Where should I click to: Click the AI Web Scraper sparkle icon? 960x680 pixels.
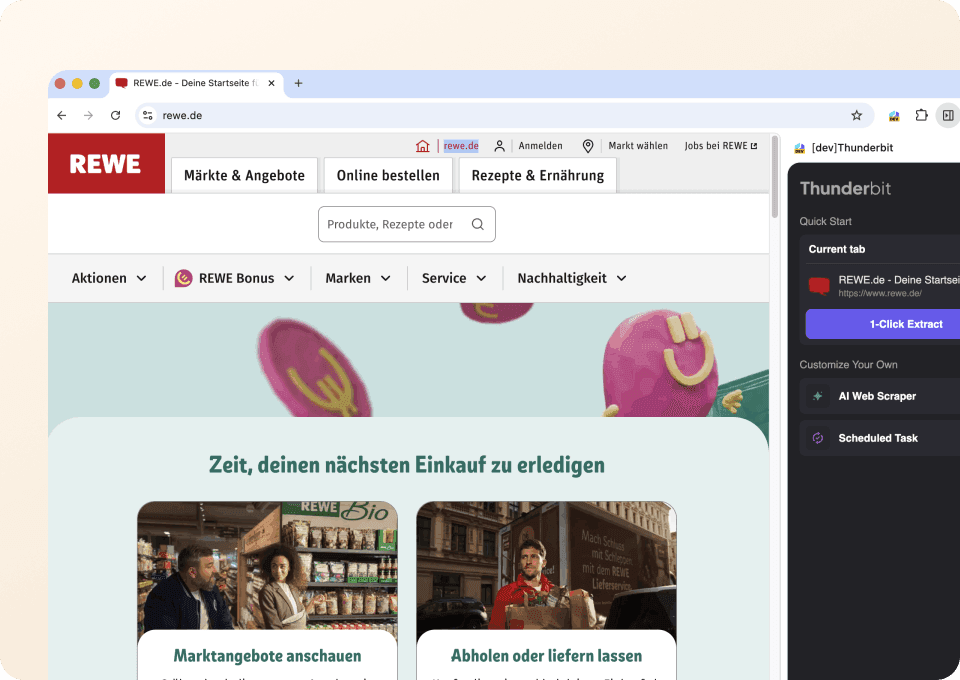[819, 396]
